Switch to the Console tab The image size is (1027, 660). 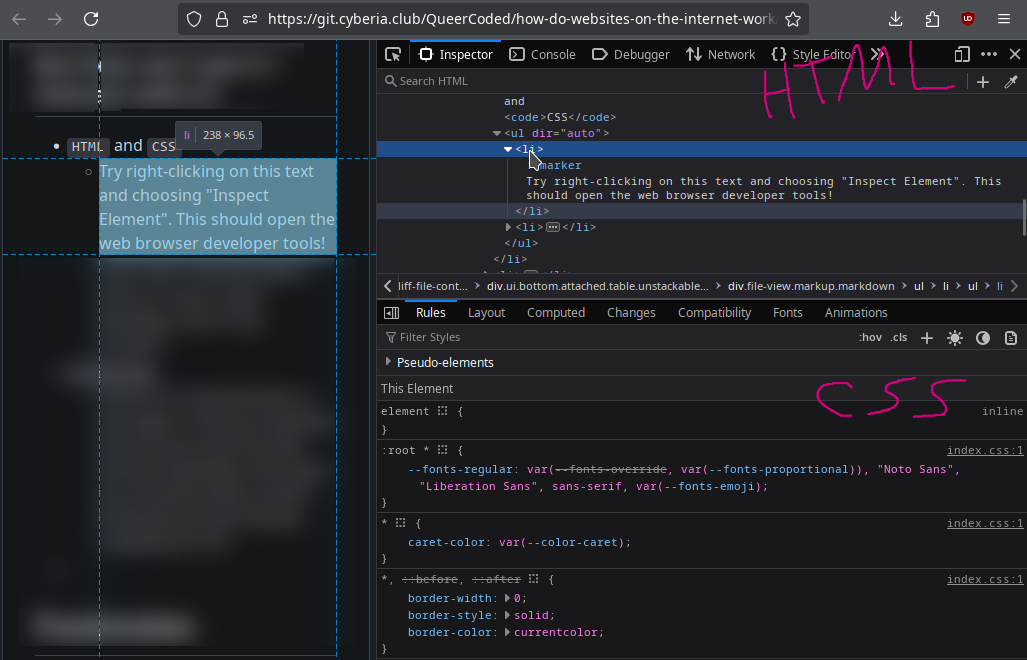(x=542, y=54)
